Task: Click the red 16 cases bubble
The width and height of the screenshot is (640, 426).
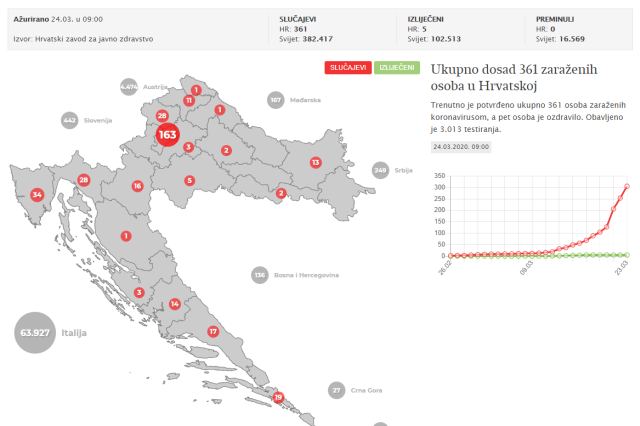Action: (137, 186)
